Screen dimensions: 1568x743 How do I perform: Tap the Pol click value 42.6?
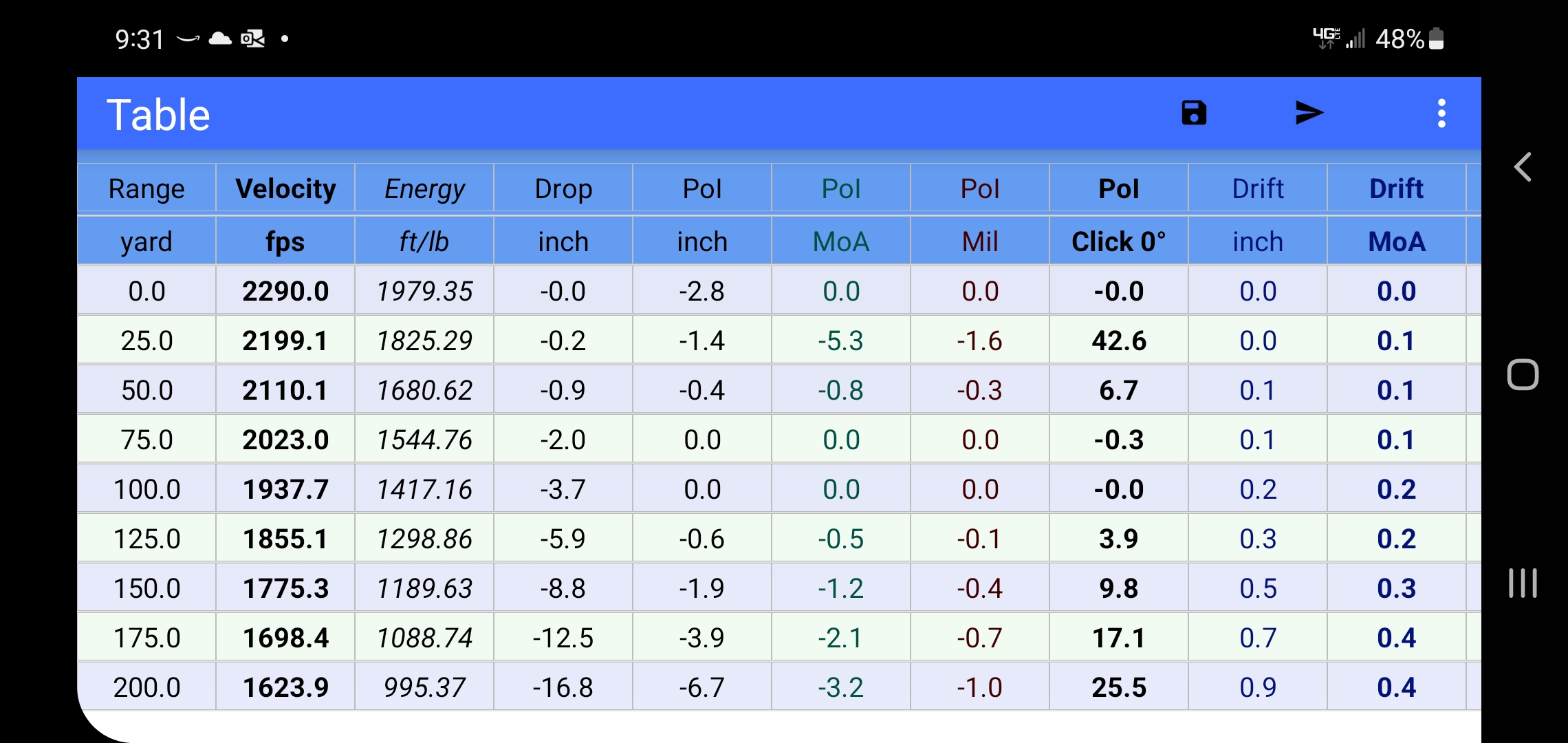tap(1118, 341)
